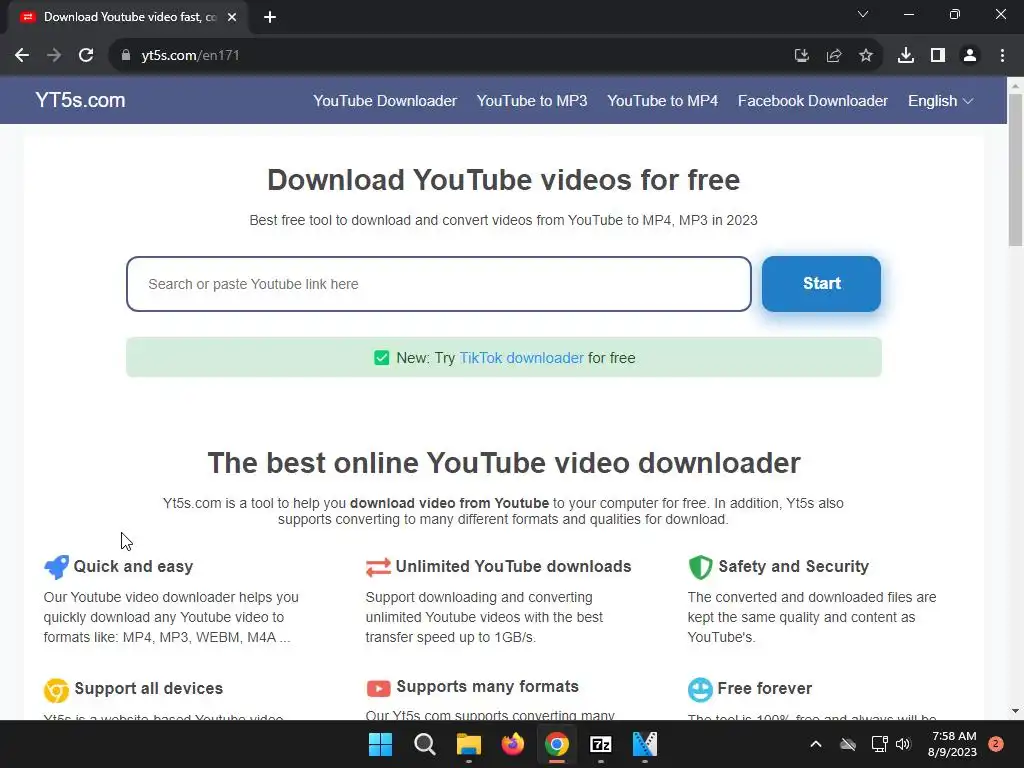1024x768 pixels.
Task: Open Facebook Downloader nav item
Action: (x=812, y=101)
